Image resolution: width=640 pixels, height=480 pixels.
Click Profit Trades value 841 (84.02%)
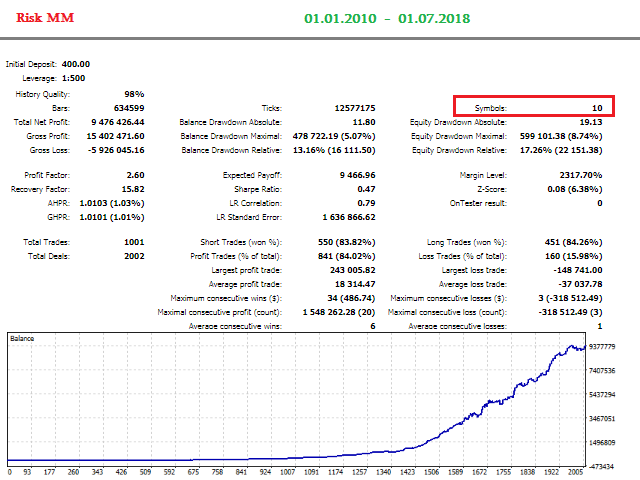pos(347,256)
